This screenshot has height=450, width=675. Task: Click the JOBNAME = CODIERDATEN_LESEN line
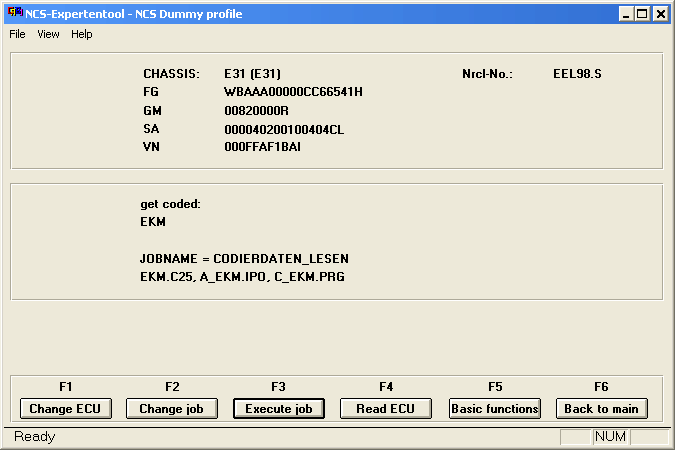click(244, 258)
